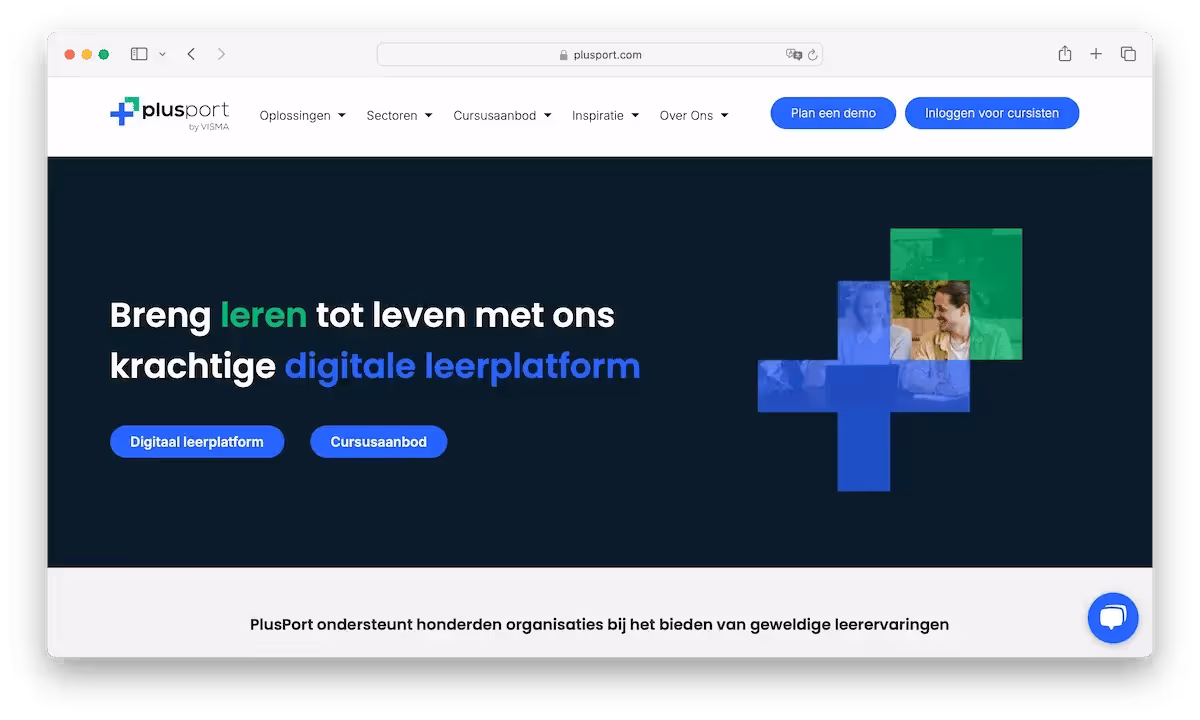
Task: Click the reload page icon
Action: [x=813, y=55]
